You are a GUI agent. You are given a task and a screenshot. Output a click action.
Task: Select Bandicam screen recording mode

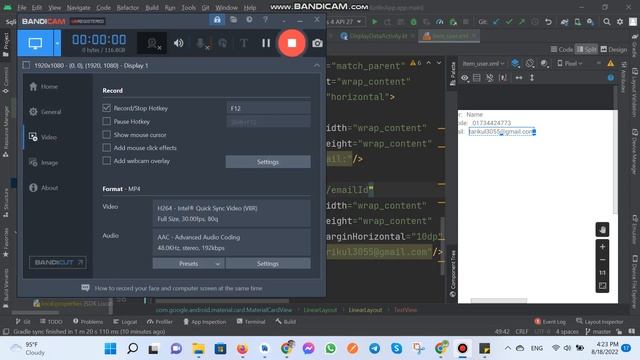[35, 43]
